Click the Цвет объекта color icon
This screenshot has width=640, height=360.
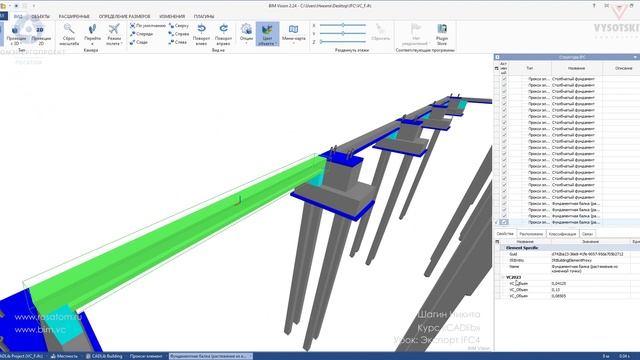tap(267, 30)
